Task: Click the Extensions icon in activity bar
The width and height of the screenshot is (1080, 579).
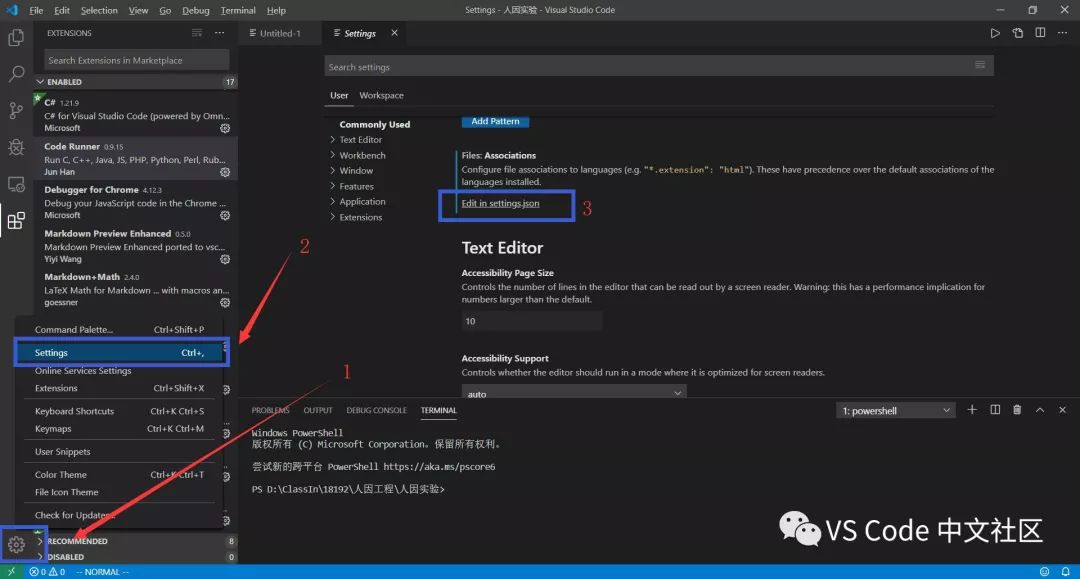Action: coord(16,220)
